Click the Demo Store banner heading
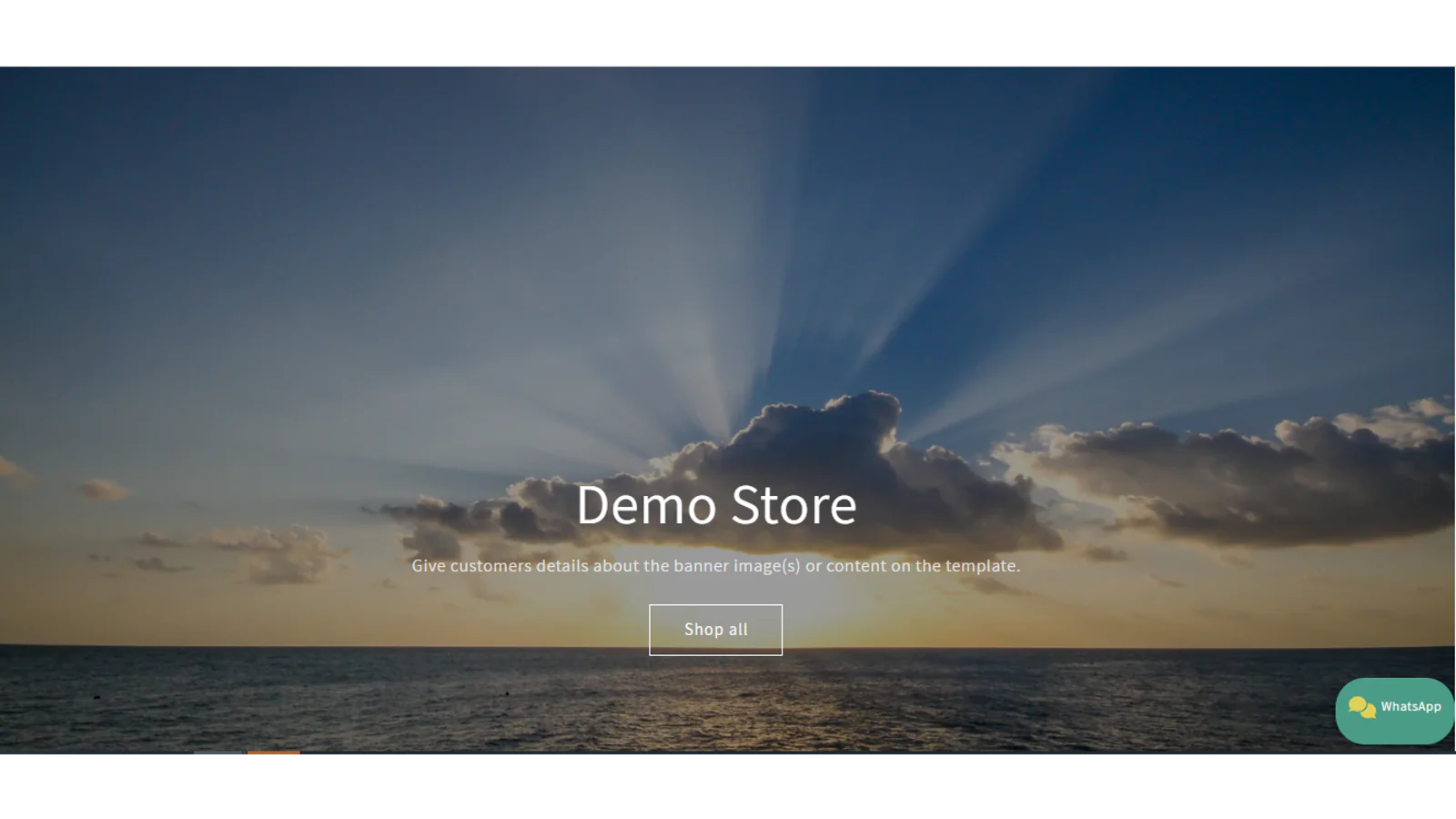 click(x=716, y=505)
